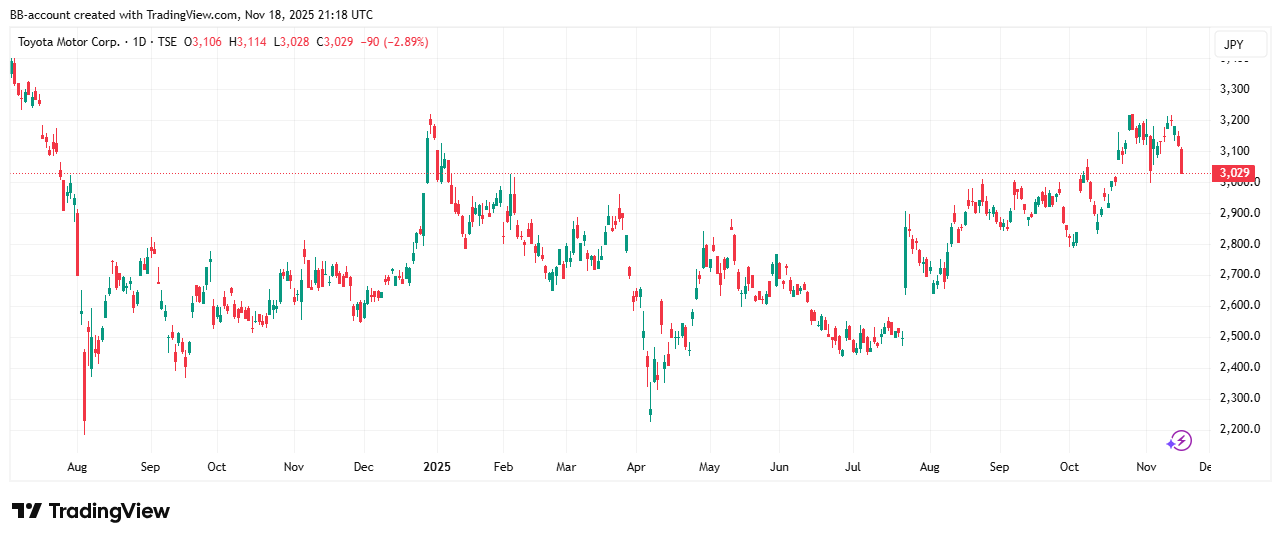The width and height of the screenshot is (1281, 541).
Task: Click the 3,300 price scale label
Action: (1235, 89)
